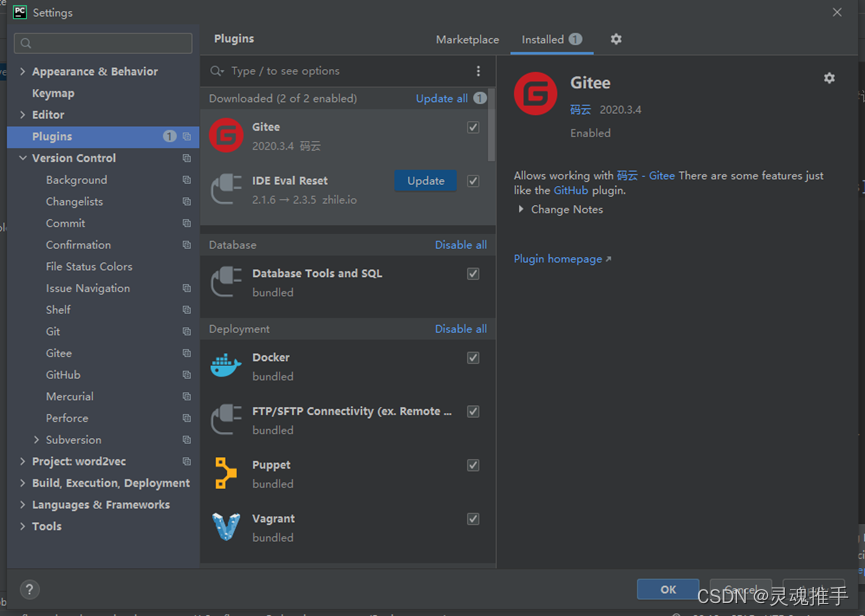Click project-level icon next to Project: word2vec
Screen dimensions: 865x616
pyautogui.click(x=187, y=462)
